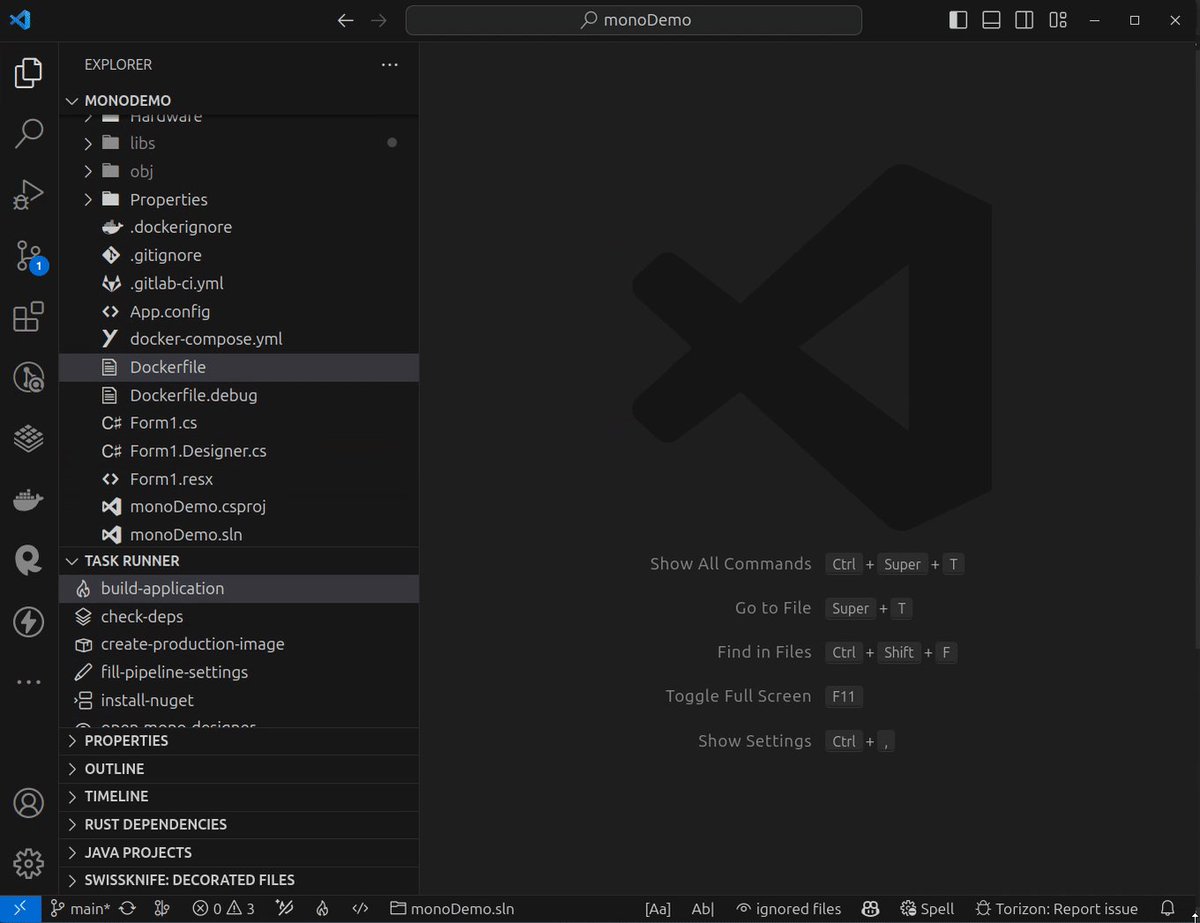Click the Spell status bar item
This screenshot has height=923, width=1200.
coord(927,909)
